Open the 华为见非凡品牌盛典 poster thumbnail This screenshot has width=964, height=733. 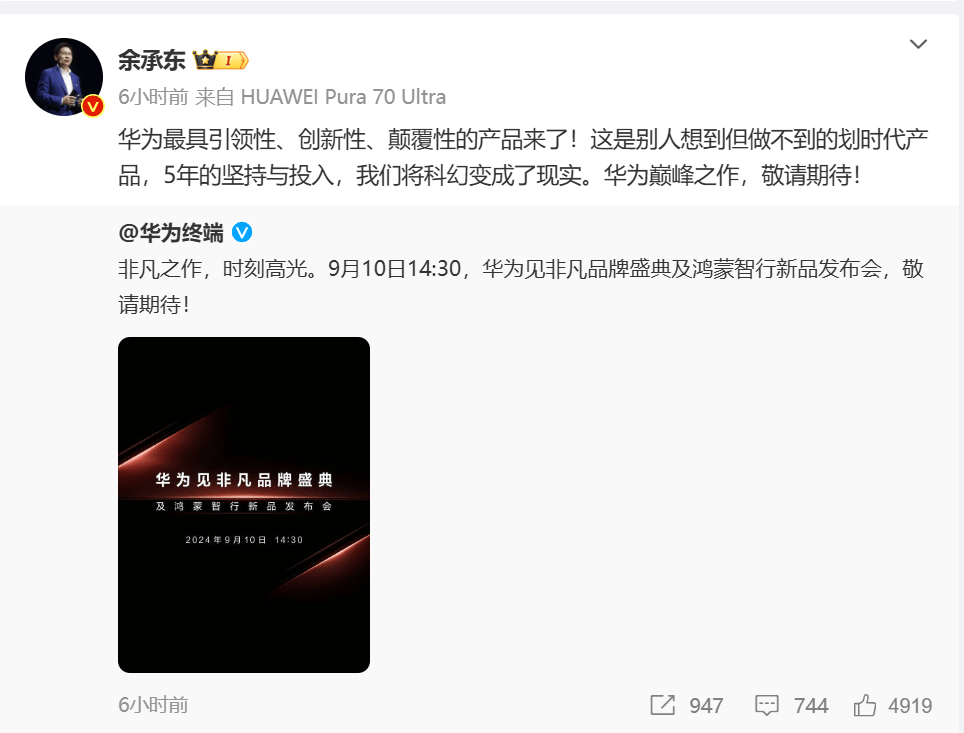coord(244,505)
